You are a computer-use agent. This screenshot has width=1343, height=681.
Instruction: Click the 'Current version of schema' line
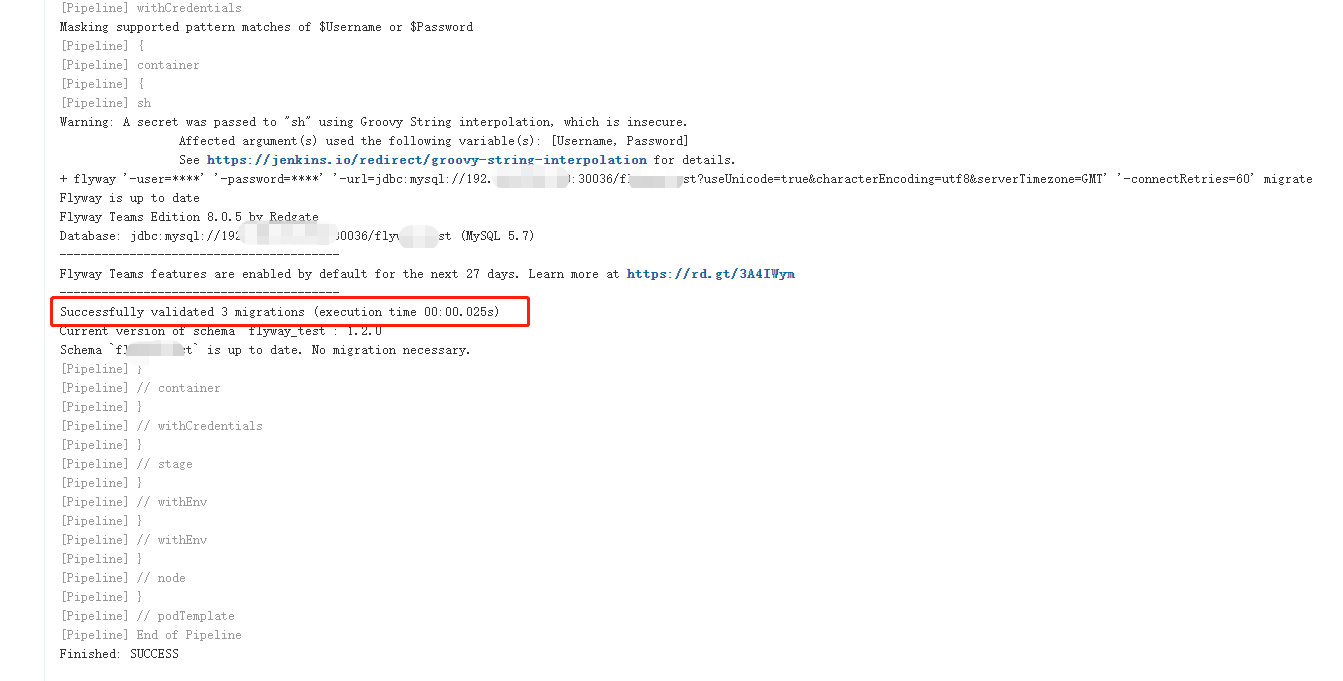221,331
